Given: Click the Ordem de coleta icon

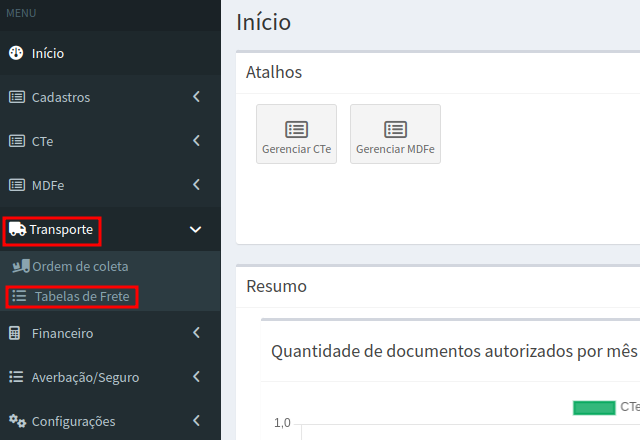Looking at the screenshot, I should 20,267.
